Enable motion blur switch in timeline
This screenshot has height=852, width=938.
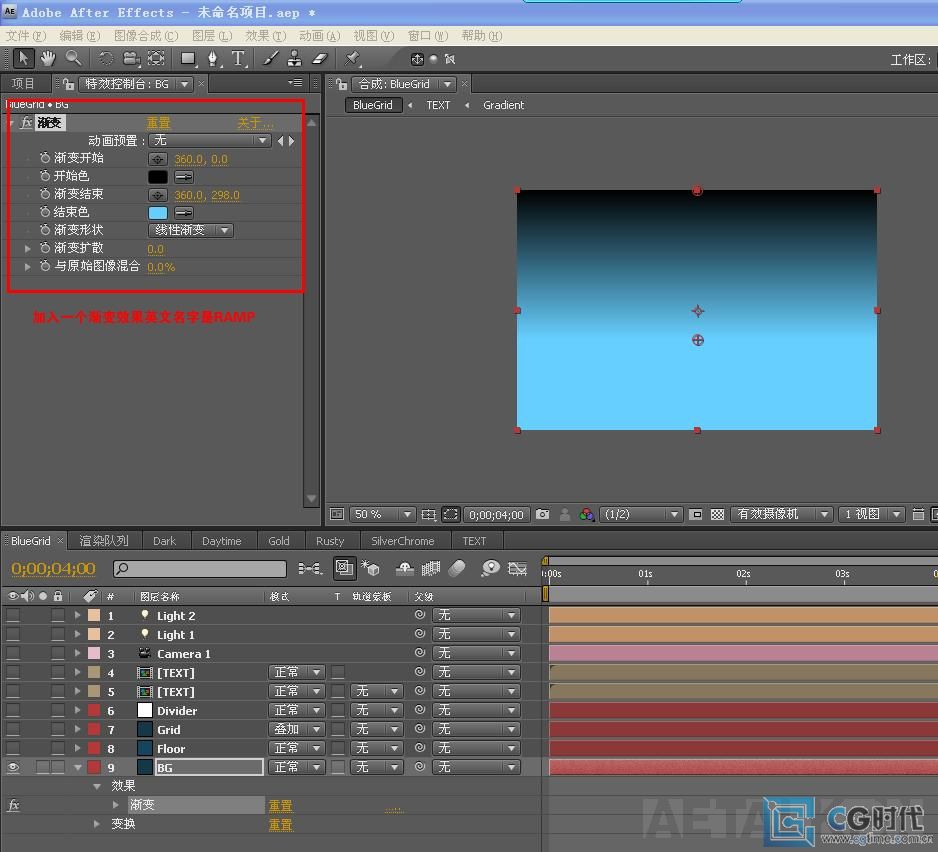click(x=457, y=568)
